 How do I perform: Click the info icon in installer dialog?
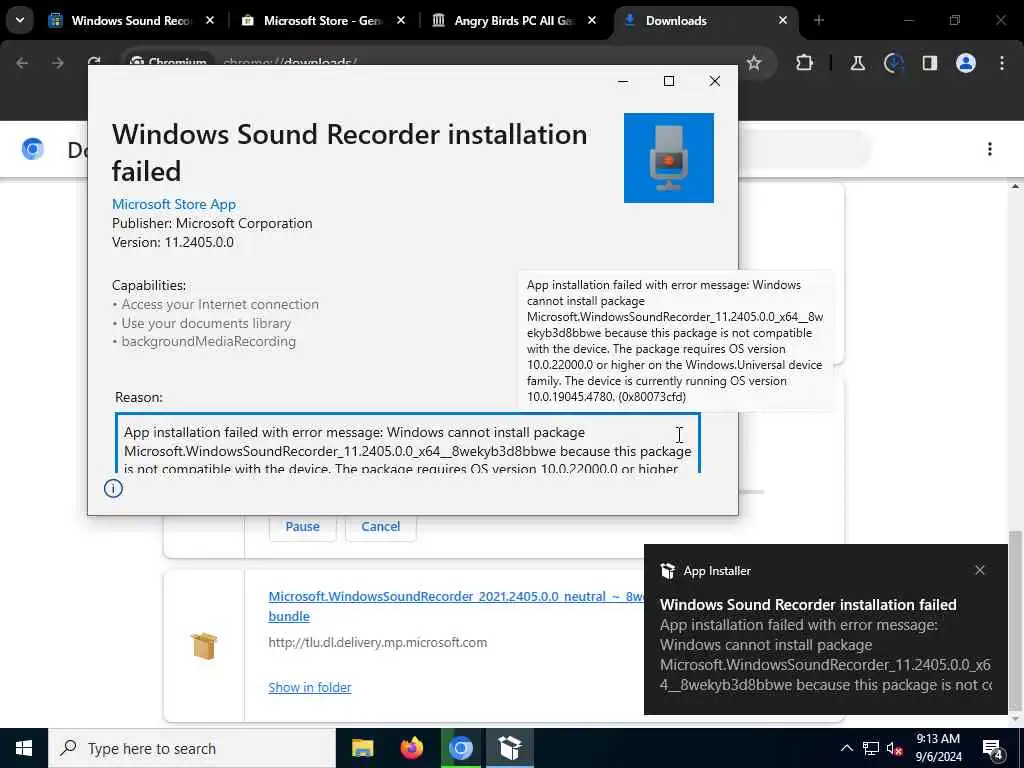tap(113, 488)
